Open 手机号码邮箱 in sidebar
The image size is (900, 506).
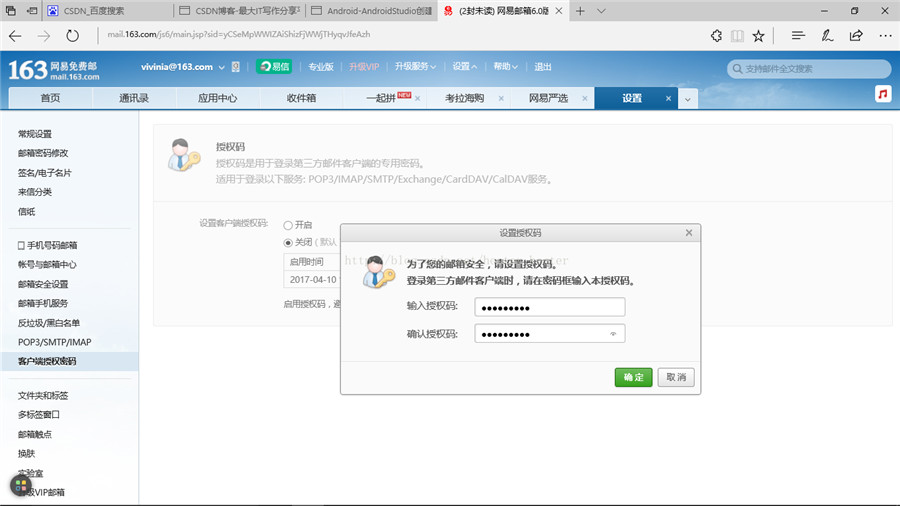[48, 246]
